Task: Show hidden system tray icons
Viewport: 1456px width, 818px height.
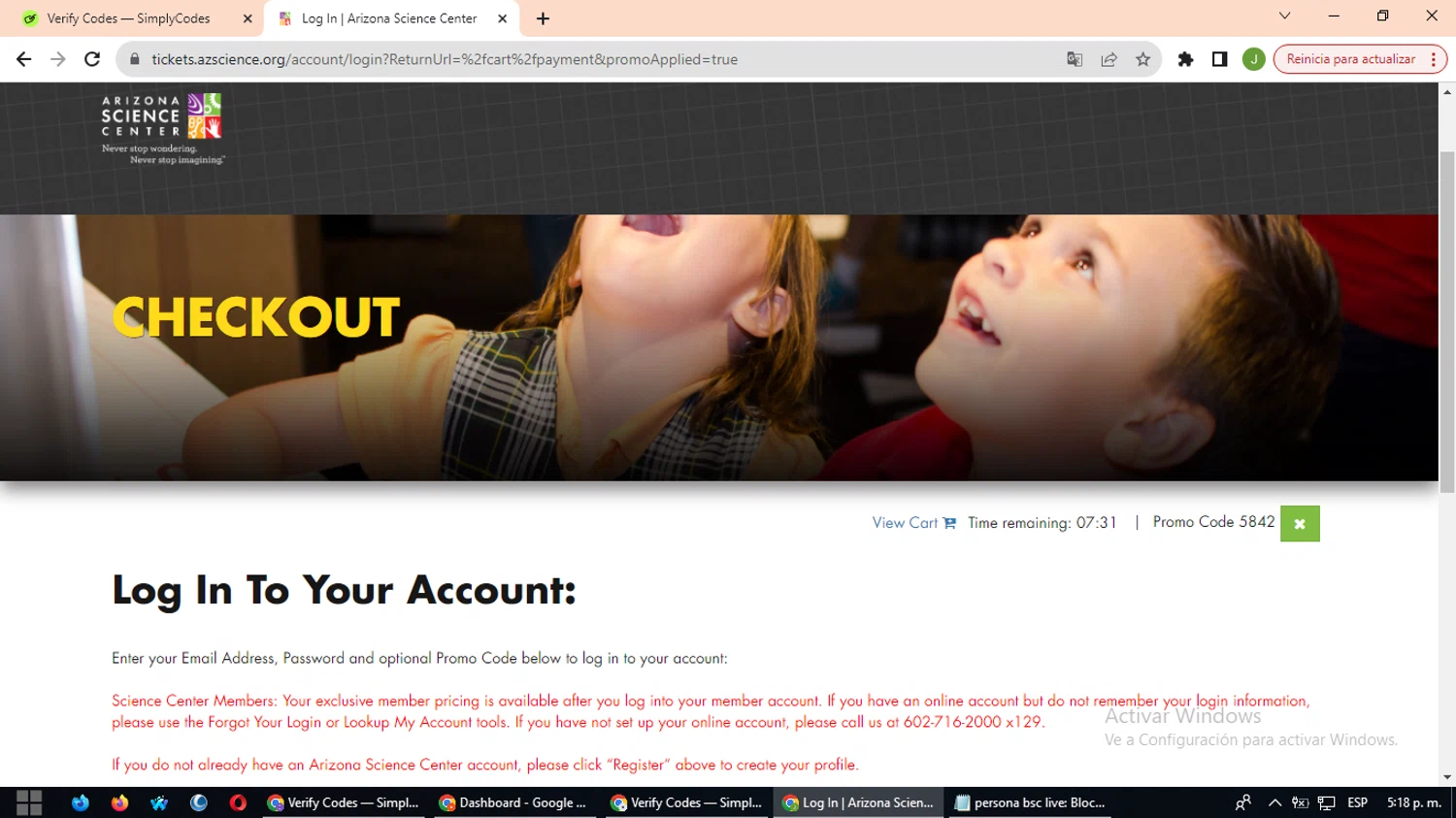Action: pos(1275,802)
